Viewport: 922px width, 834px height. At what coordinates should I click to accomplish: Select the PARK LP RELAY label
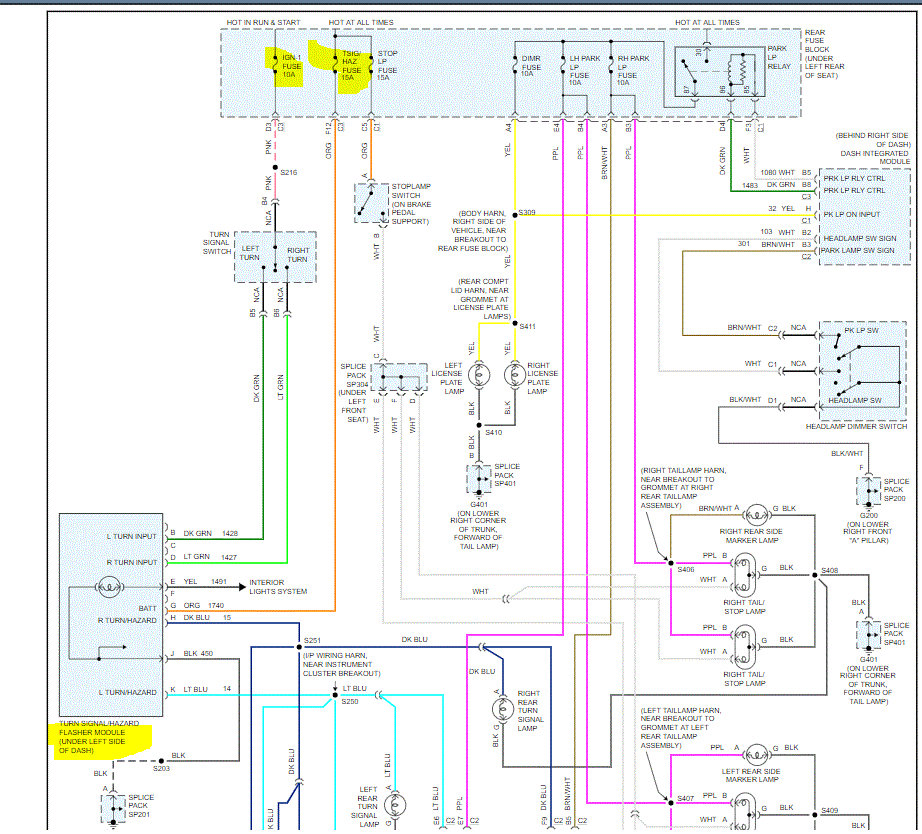pyautogui.click(x=779, y=57)
